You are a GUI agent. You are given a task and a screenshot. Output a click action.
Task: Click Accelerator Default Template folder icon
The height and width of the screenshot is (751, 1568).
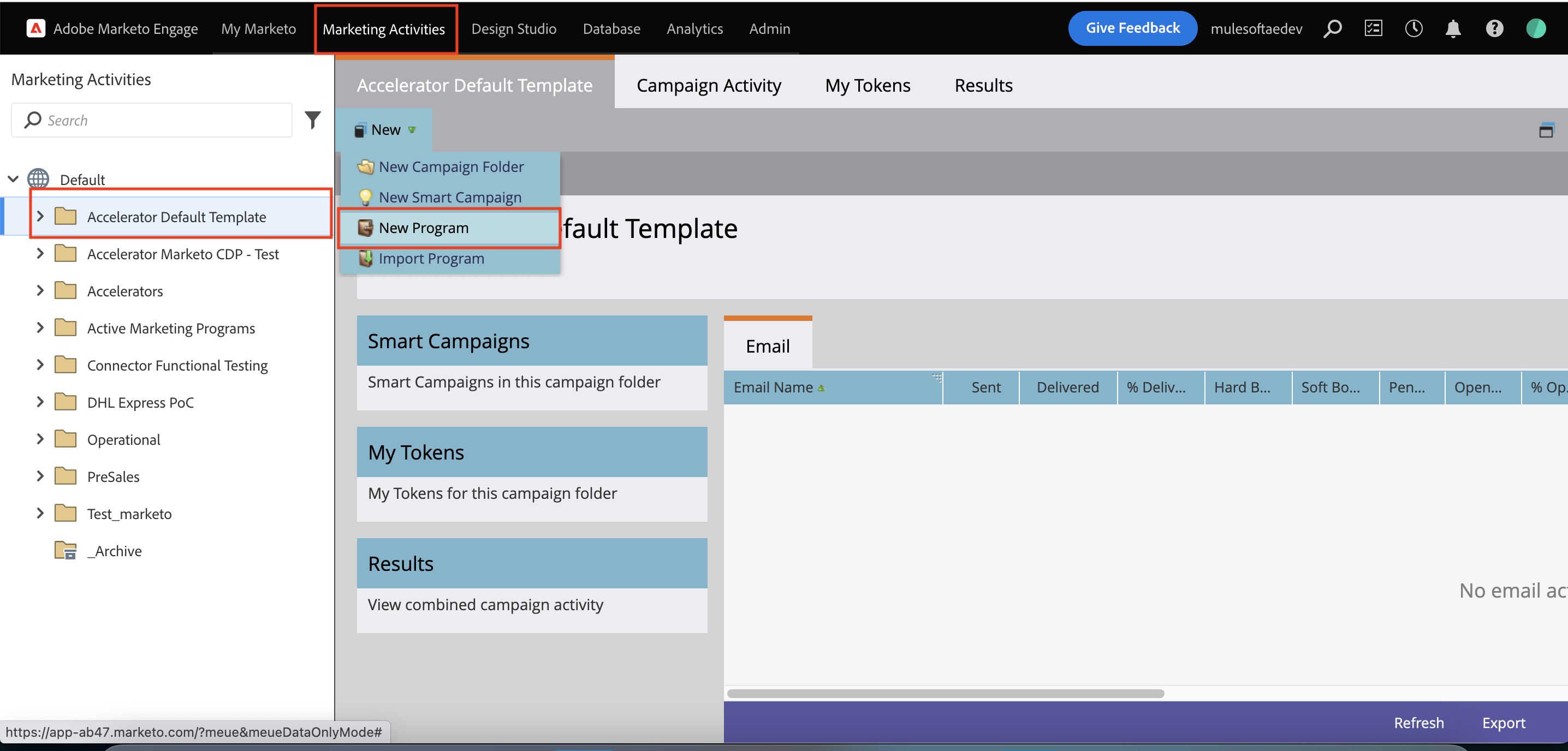(66, 216)
